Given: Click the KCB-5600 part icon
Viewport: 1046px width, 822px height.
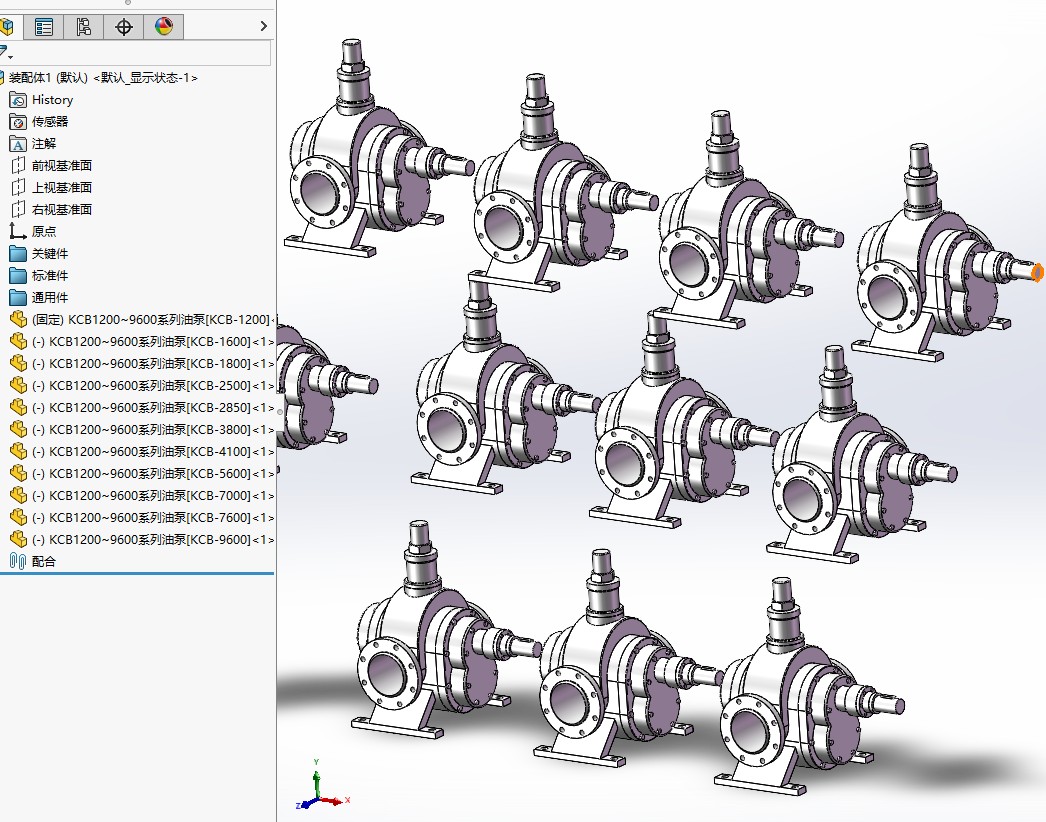Looking at the screenshot, I should point(18,474).
